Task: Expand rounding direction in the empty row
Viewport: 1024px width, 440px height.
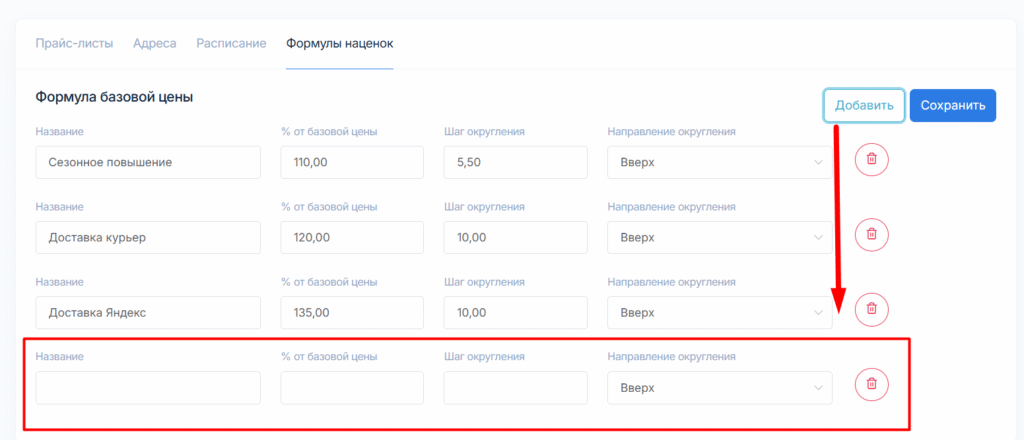Action: [719, 388]
